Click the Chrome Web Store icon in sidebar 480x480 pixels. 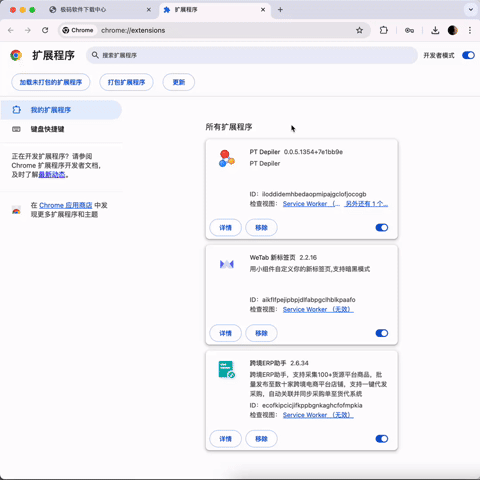click(16, 210)
